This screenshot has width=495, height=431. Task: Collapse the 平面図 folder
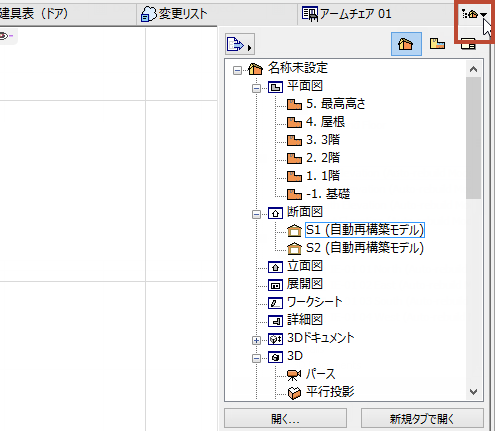[x=256, y=88]
